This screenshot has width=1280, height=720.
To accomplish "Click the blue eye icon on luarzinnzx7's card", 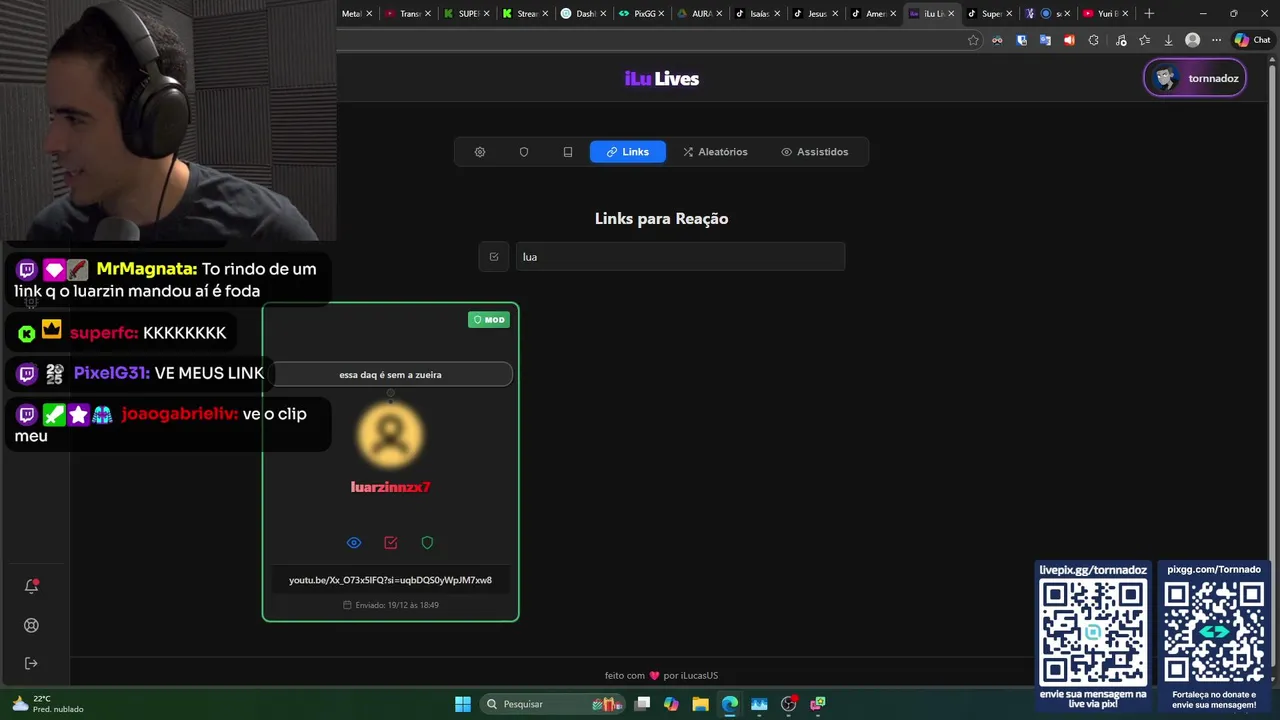I will (354, 543).
